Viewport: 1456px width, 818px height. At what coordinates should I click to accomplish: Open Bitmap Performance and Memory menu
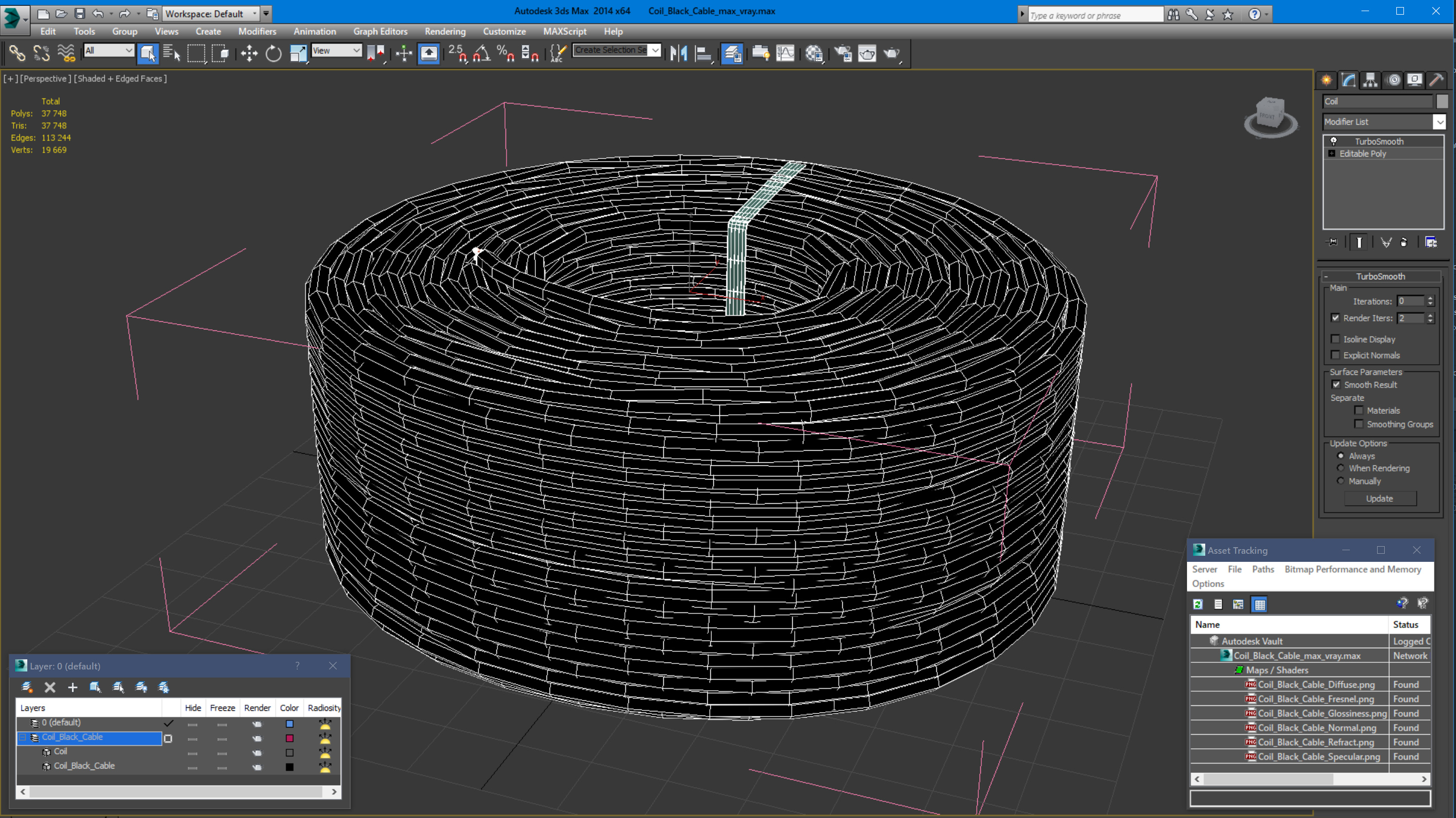[1352, 569]
